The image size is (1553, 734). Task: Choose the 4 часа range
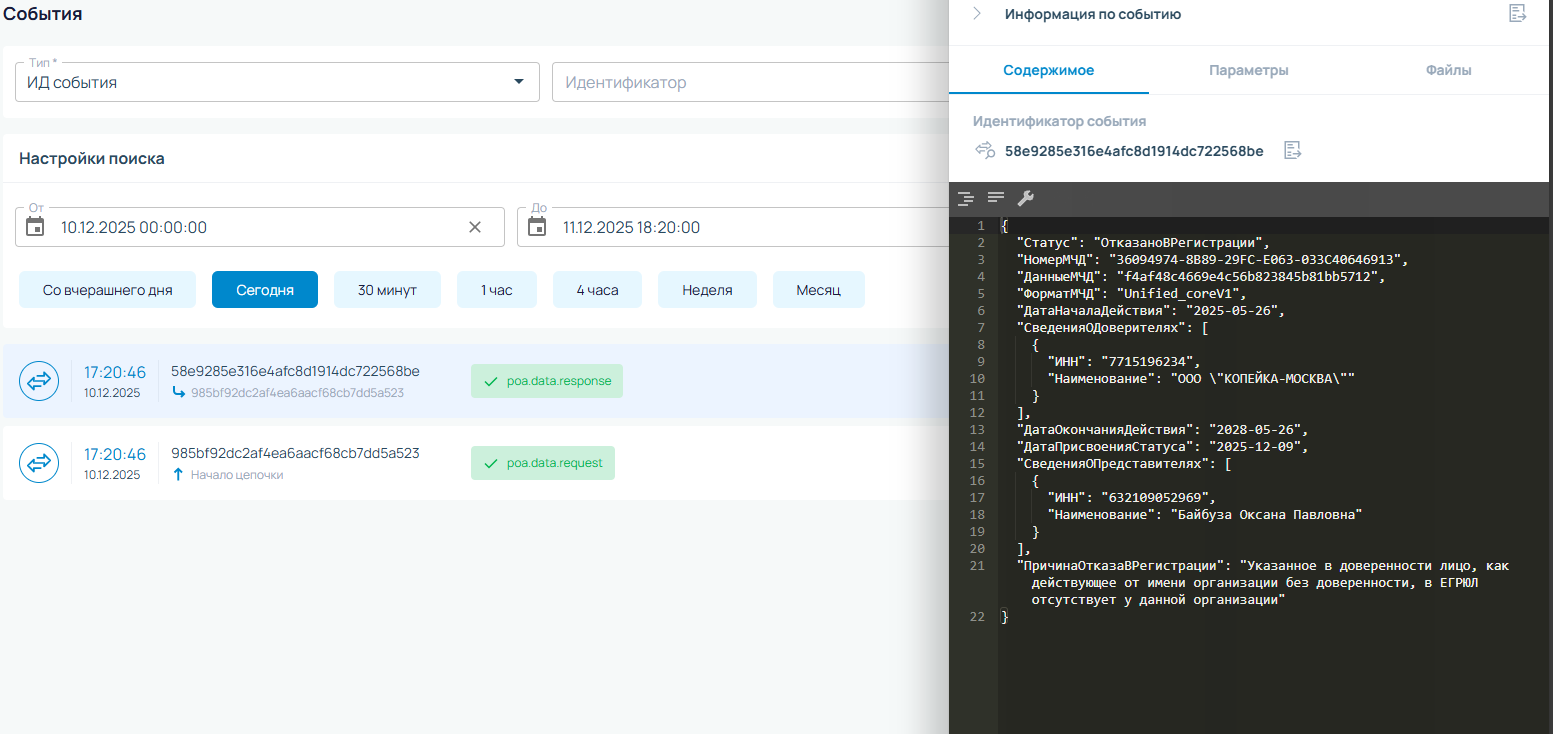(x=597, y=290)
